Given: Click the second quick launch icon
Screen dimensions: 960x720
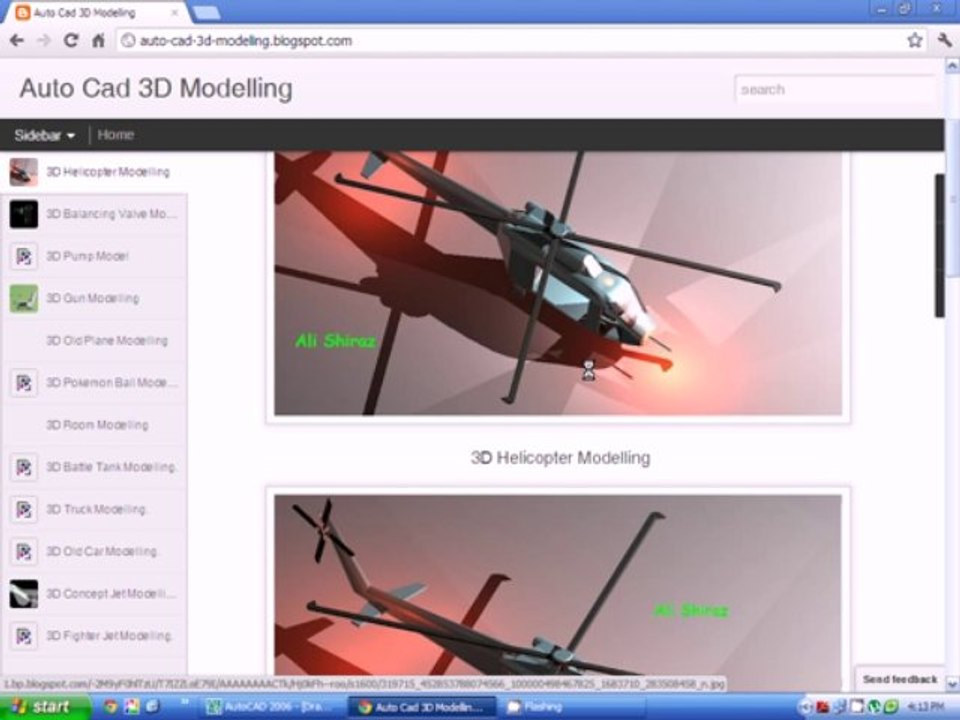Looking at the screenshot, I should pos(131,707).
